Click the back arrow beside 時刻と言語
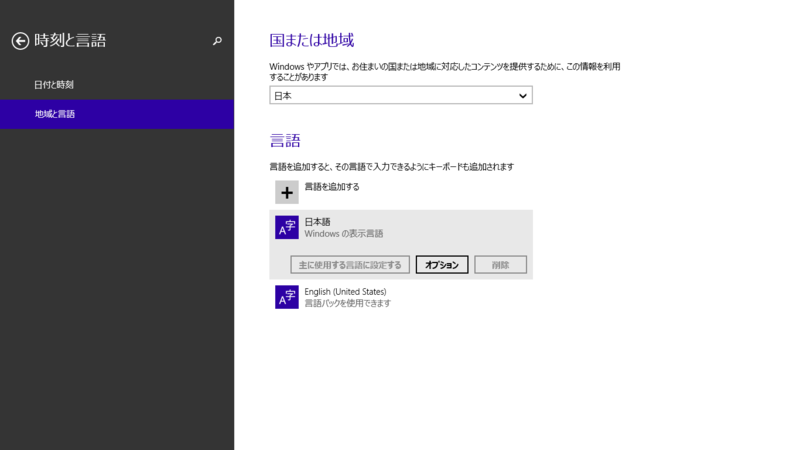The image size is (800, 450). tap(20, 41)
